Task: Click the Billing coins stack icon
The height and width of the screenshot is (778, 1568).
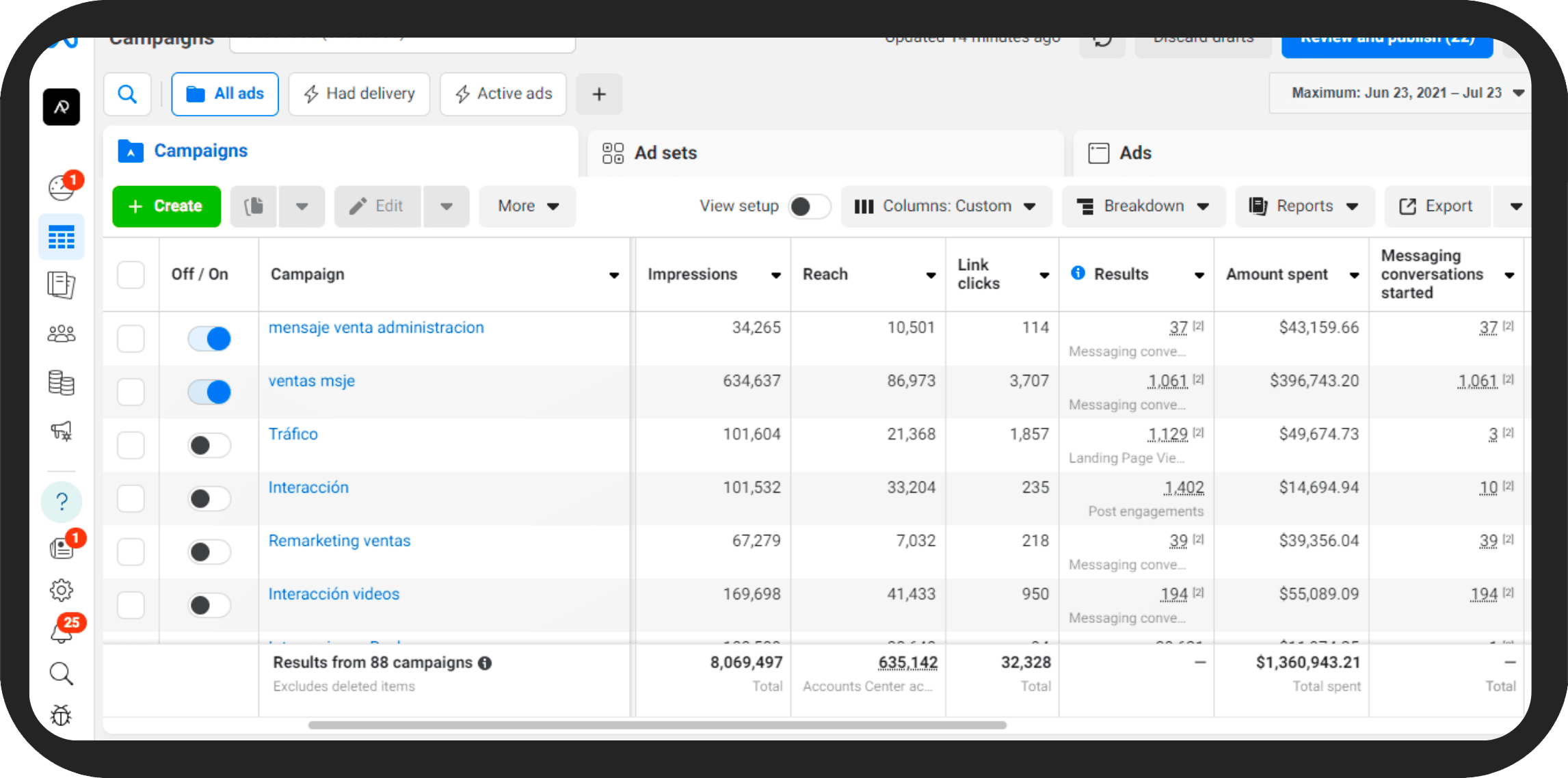Action: tap(62, 383)
